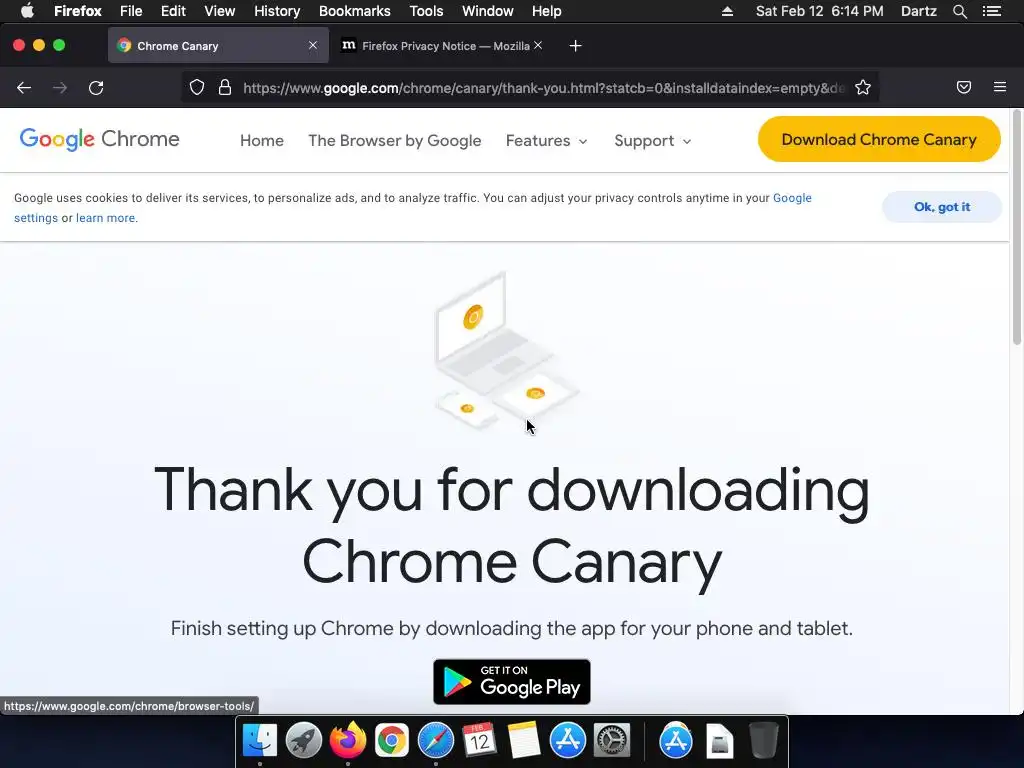Open the Trash in dock

763,741
